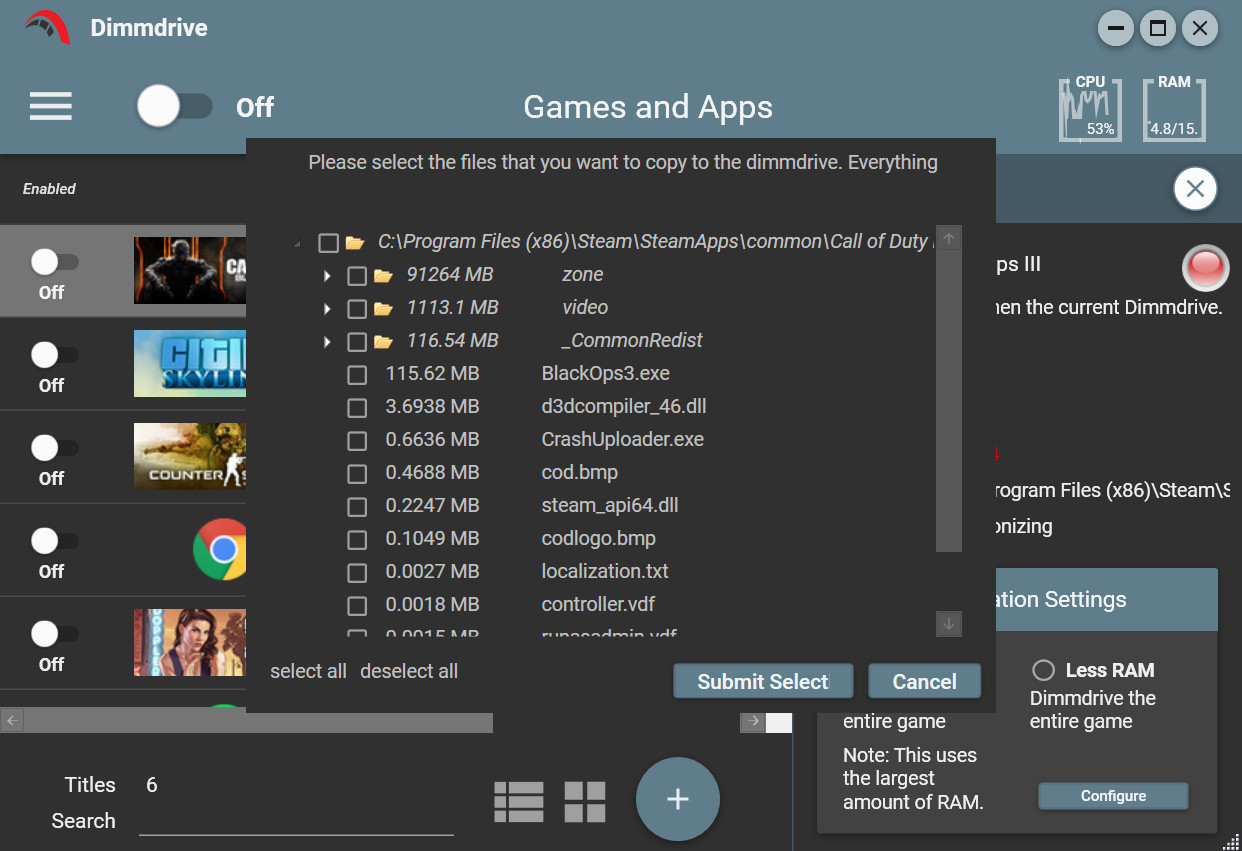Open the hamburger navigation menu
Screen dimensions: 1242x851
coord(50,107)
